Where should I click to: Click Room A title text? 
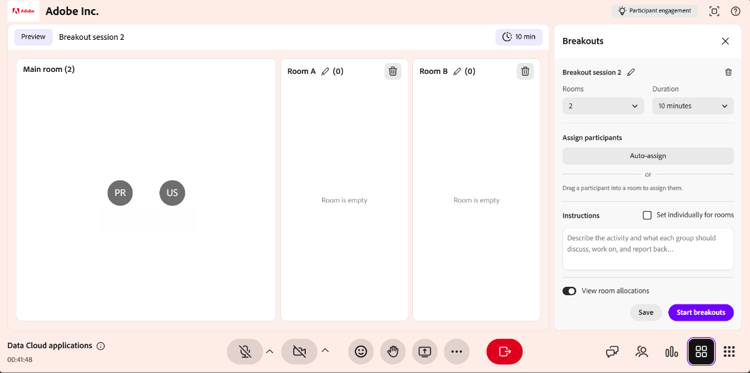(301, 71)
